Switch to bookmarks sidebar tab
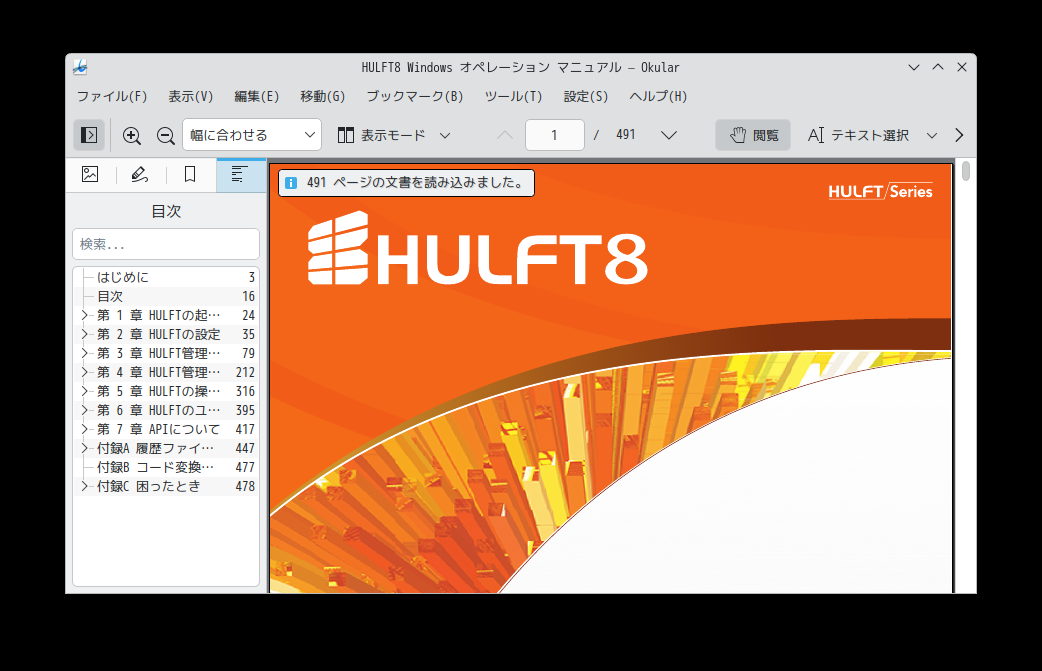Viewport: 1042px width, 671px height. 190,175
